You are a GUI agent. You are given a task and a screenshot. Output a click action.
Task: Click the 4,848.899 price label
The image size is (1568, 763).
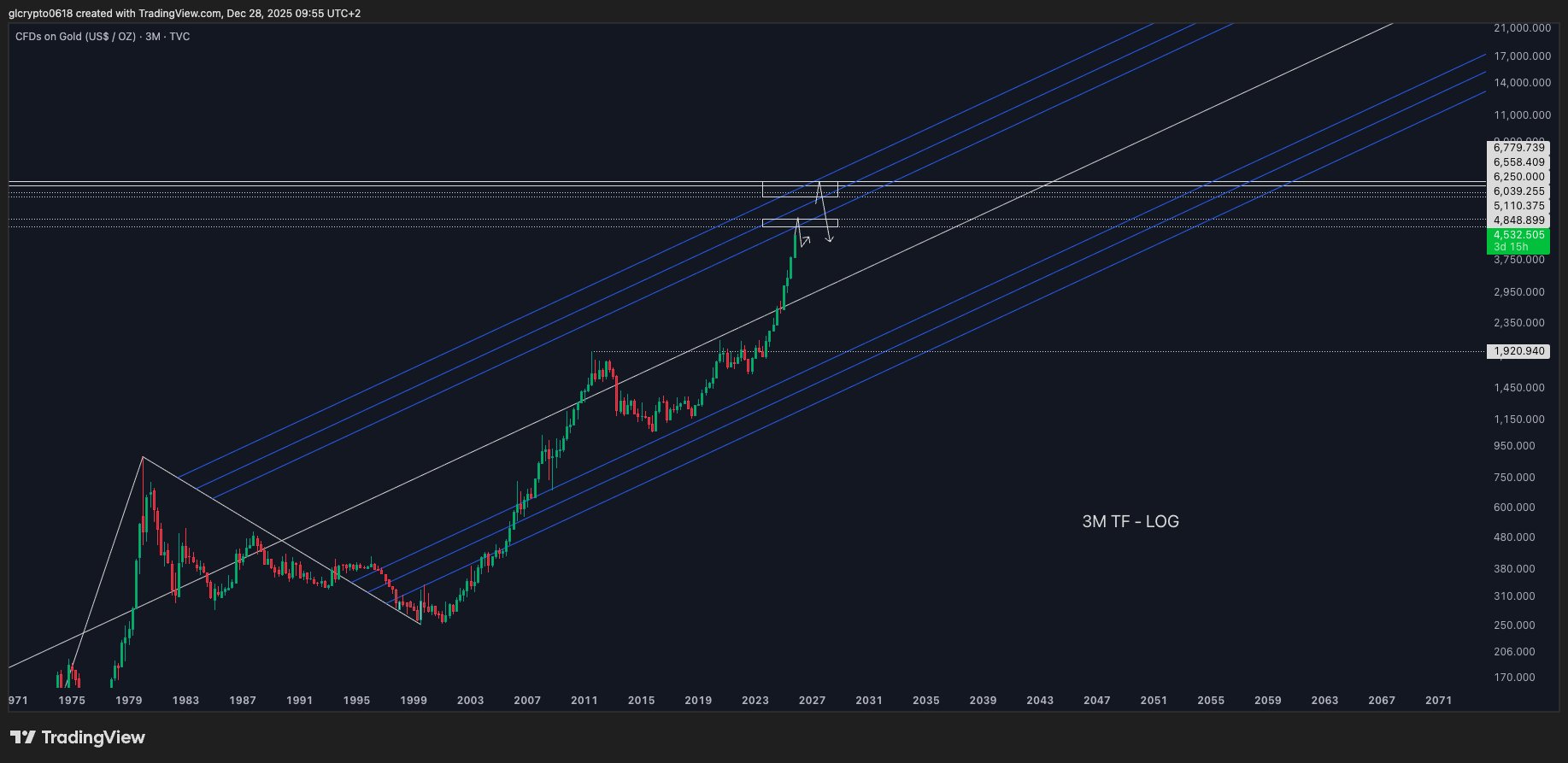(1518, 220)
